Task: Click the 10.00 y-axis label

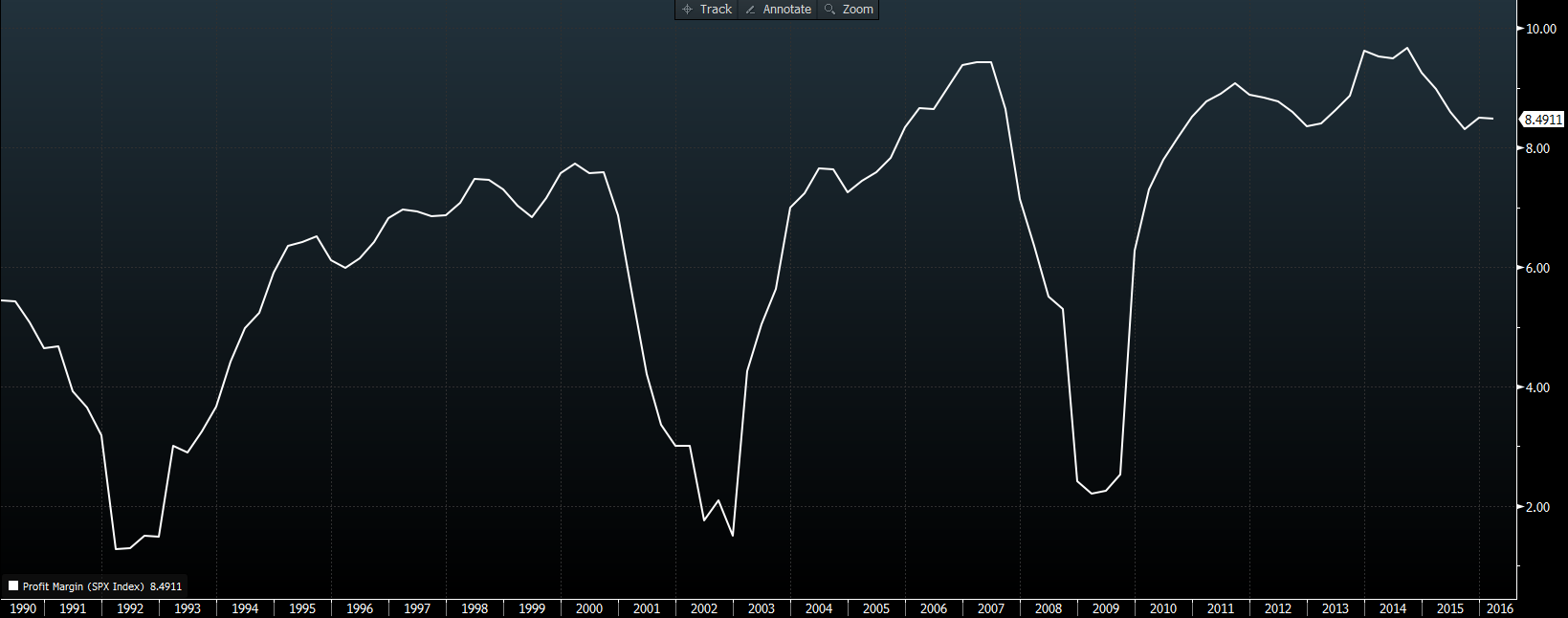Action: [1541, 30]
